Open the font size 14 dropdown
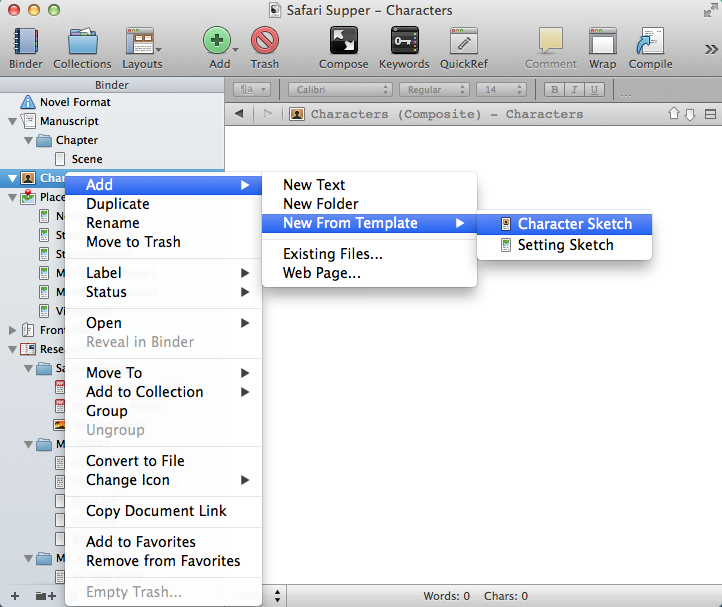This screenshot has height=607, width=722. (501, 90)
